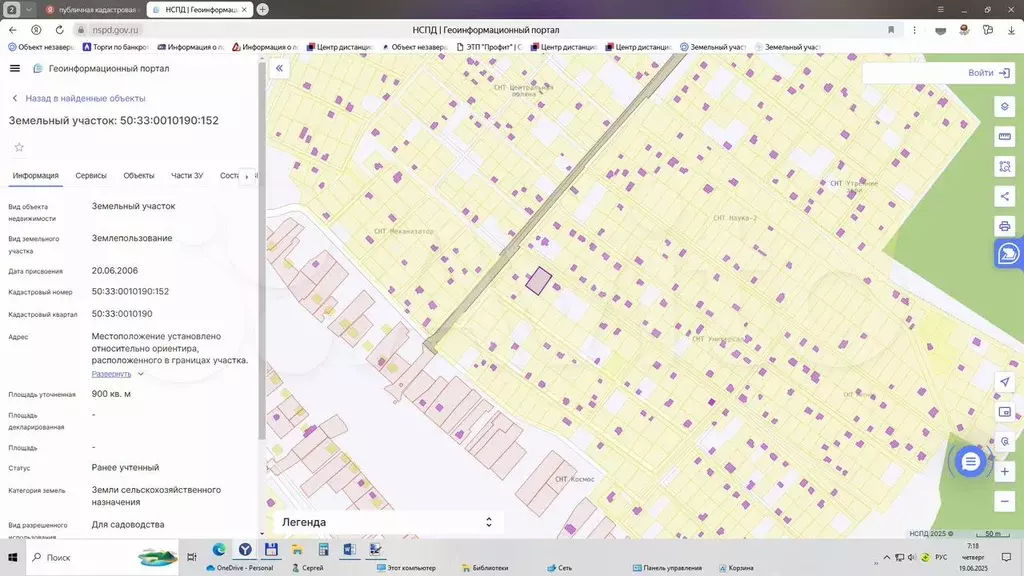Open browser tab group dropdown arrow

click(29, 10)
